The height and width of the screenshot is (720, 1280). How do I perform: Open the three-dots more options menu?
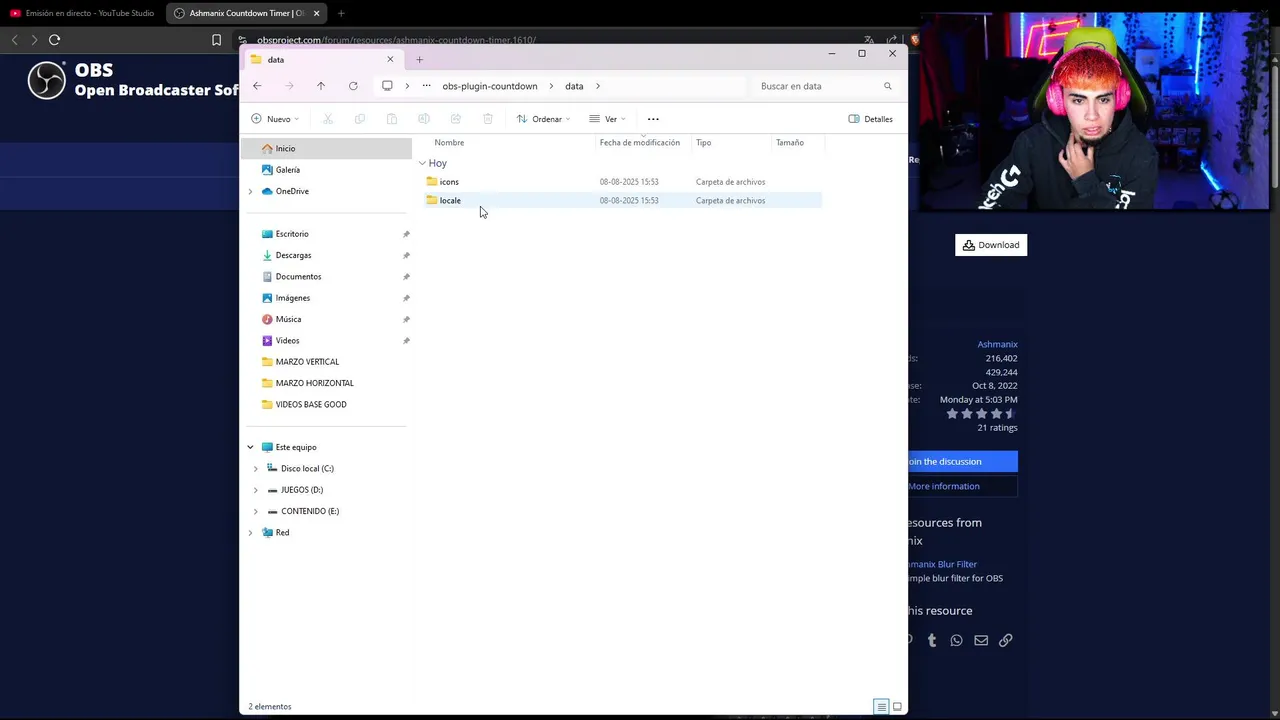(653, 119)
